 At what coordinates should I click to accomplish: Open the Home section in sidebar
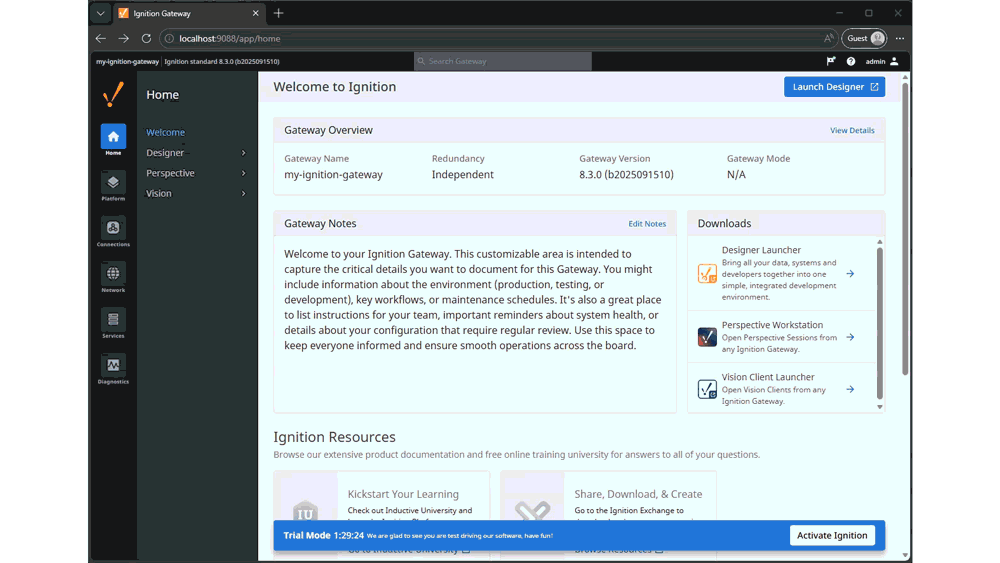[113, 140]
